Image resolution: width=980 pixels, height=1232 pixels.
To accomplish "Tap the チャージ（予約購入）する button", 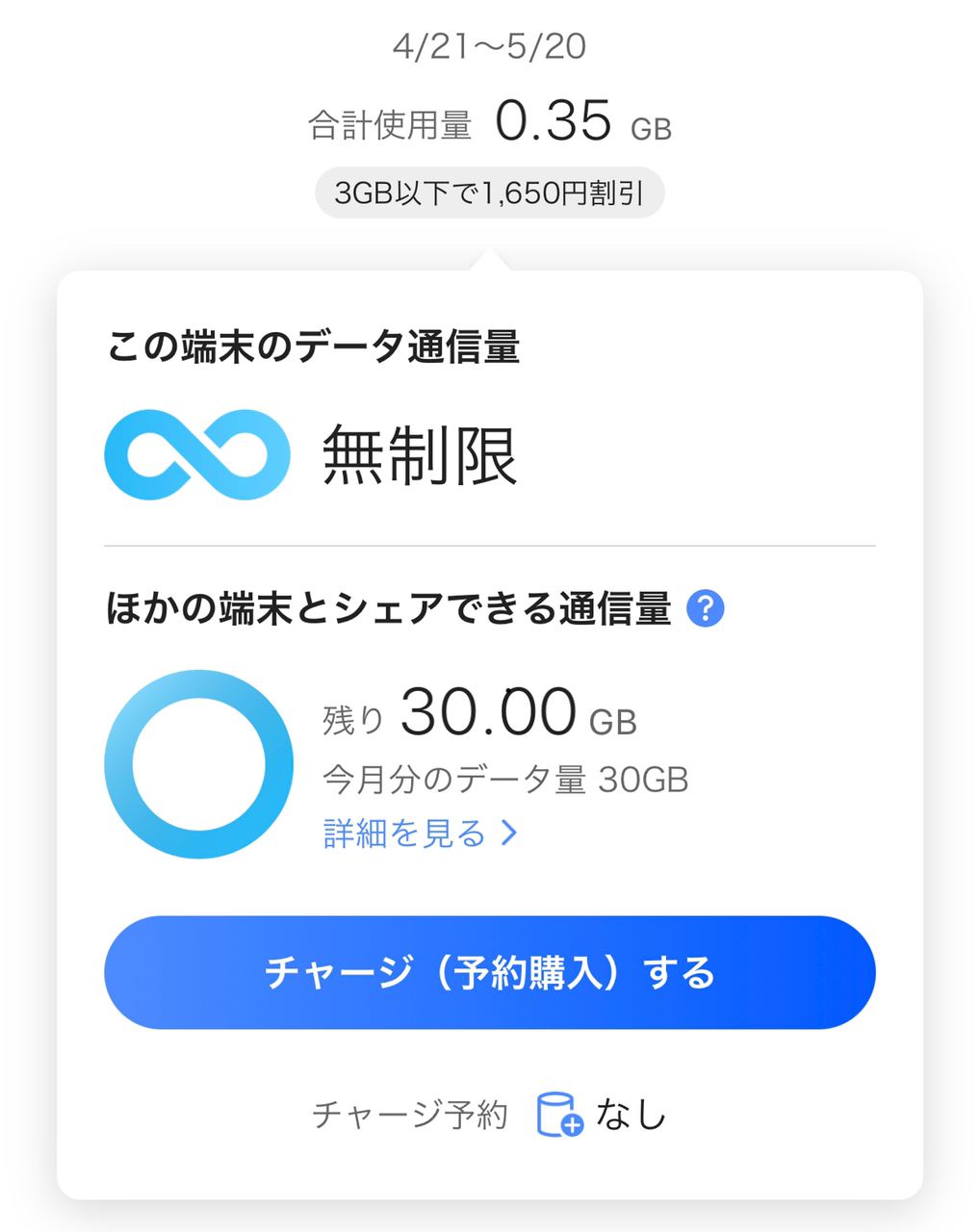I will pyautogui.click(x=490, y=972).
